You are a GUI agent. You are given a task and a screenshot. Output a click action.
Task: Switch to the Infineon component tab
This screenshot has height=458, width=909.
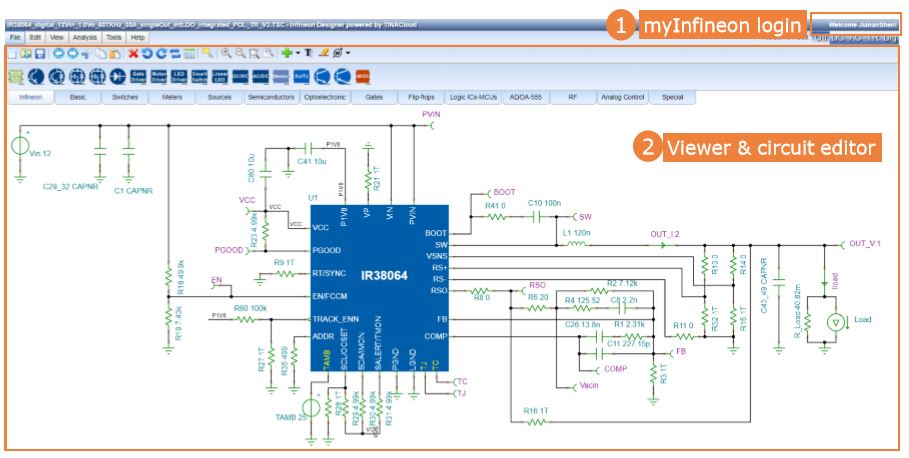[x=31, y=97]
